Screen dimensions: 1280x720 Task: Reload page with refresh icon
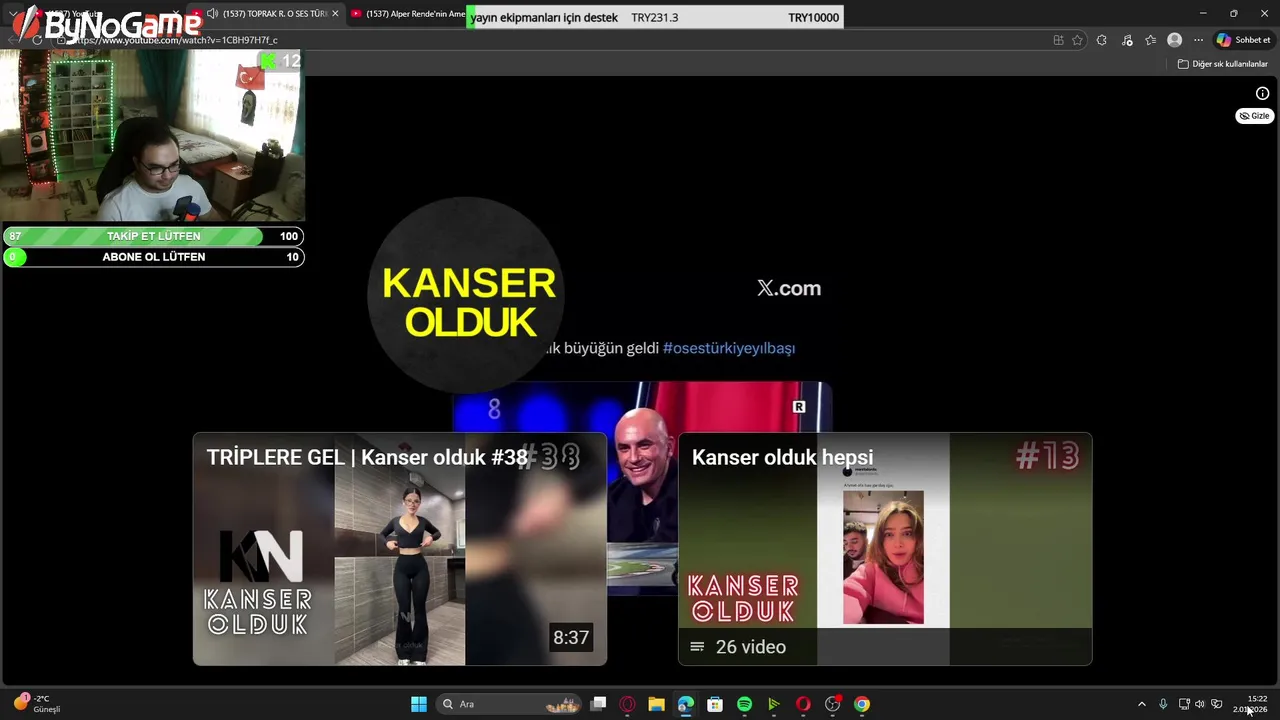point(37,40)
